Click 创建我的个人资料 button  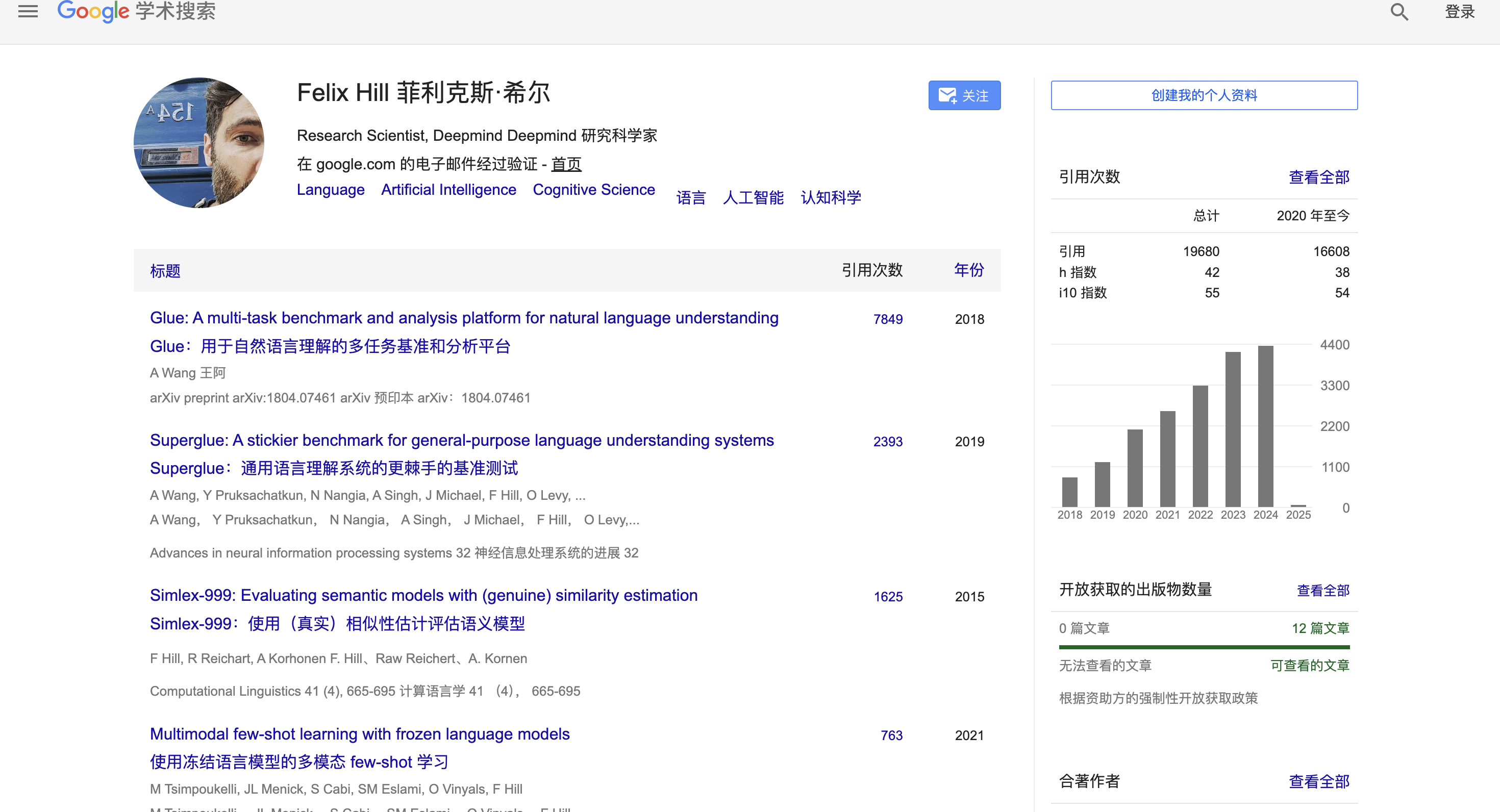[x=1204, y=95]
